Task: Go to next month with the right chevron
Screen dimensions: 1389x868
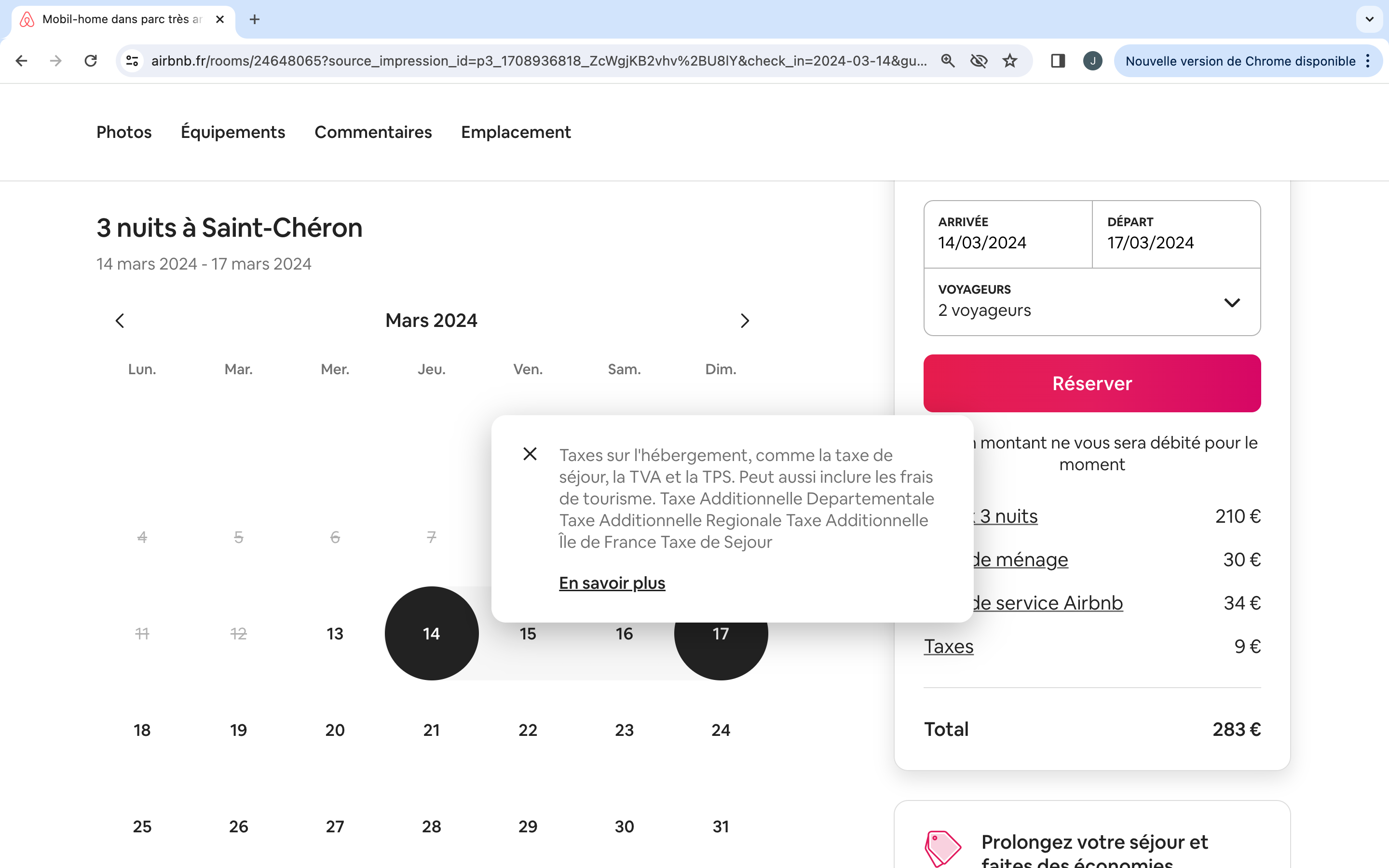Action: click(745, 320)
